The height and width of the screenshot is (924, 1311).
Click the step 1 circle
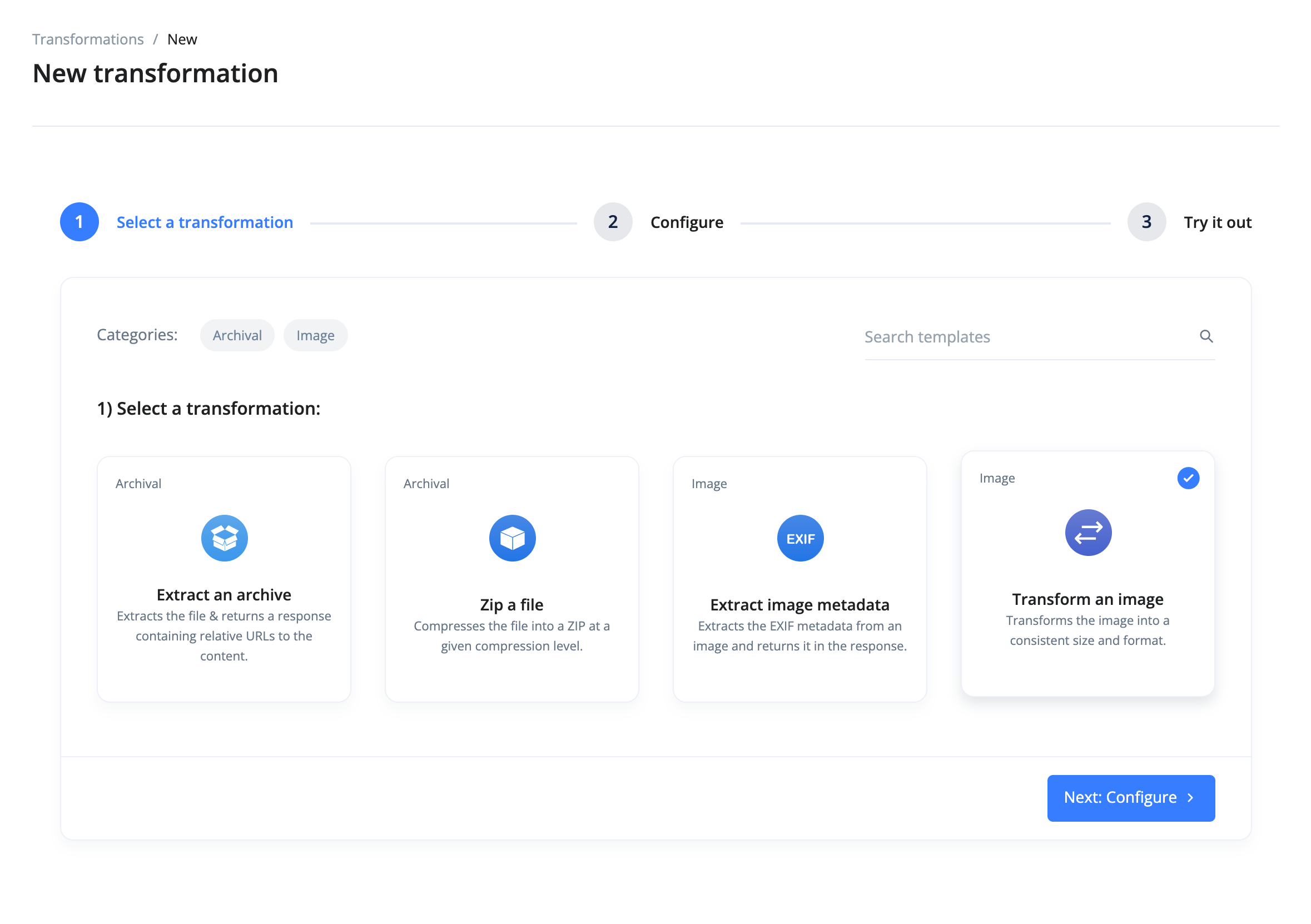click(x=80, y=222)
